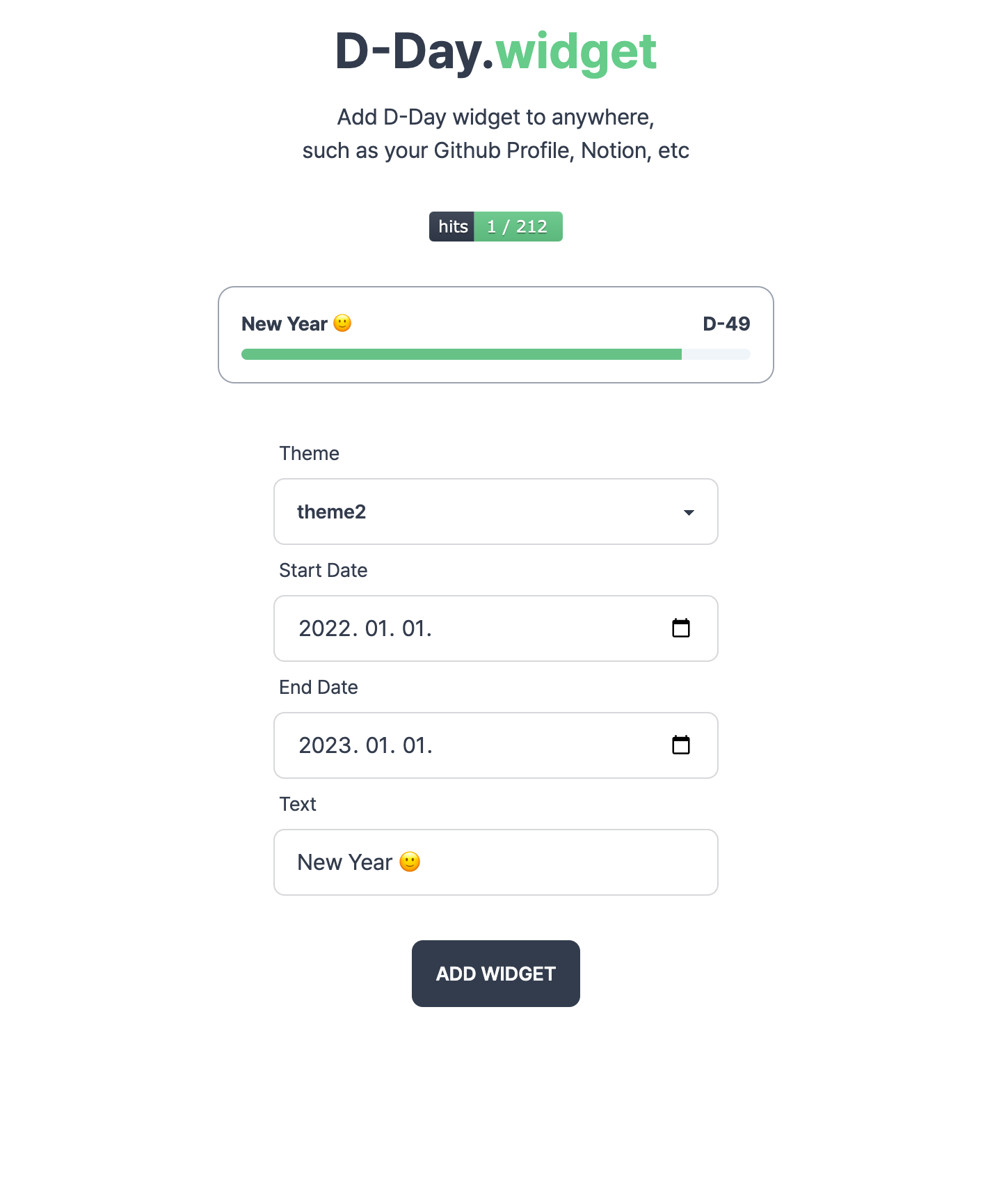Expand the Theme dropdown arrow
Image resolution: width=992 pixels, height=1204 pixels.
[x=689, y=512]
